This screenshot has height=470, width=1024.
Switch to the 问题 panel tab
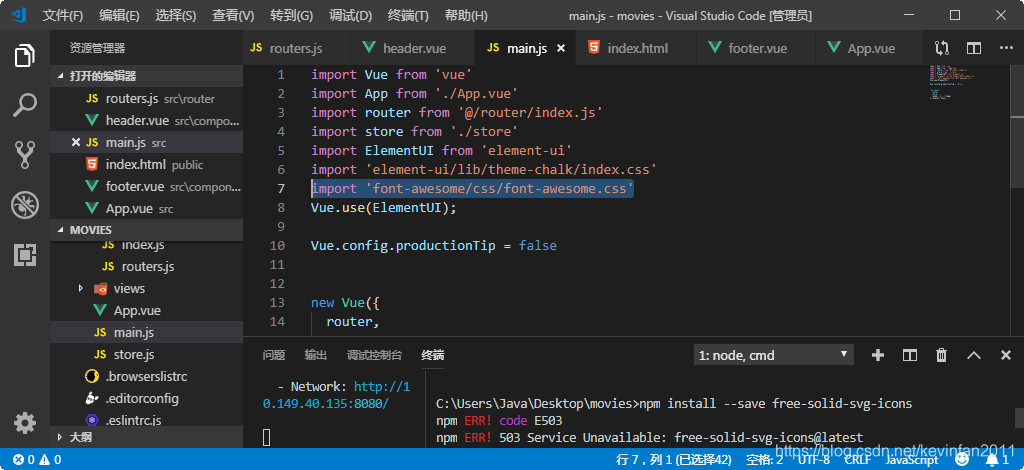tap(274, 355)
